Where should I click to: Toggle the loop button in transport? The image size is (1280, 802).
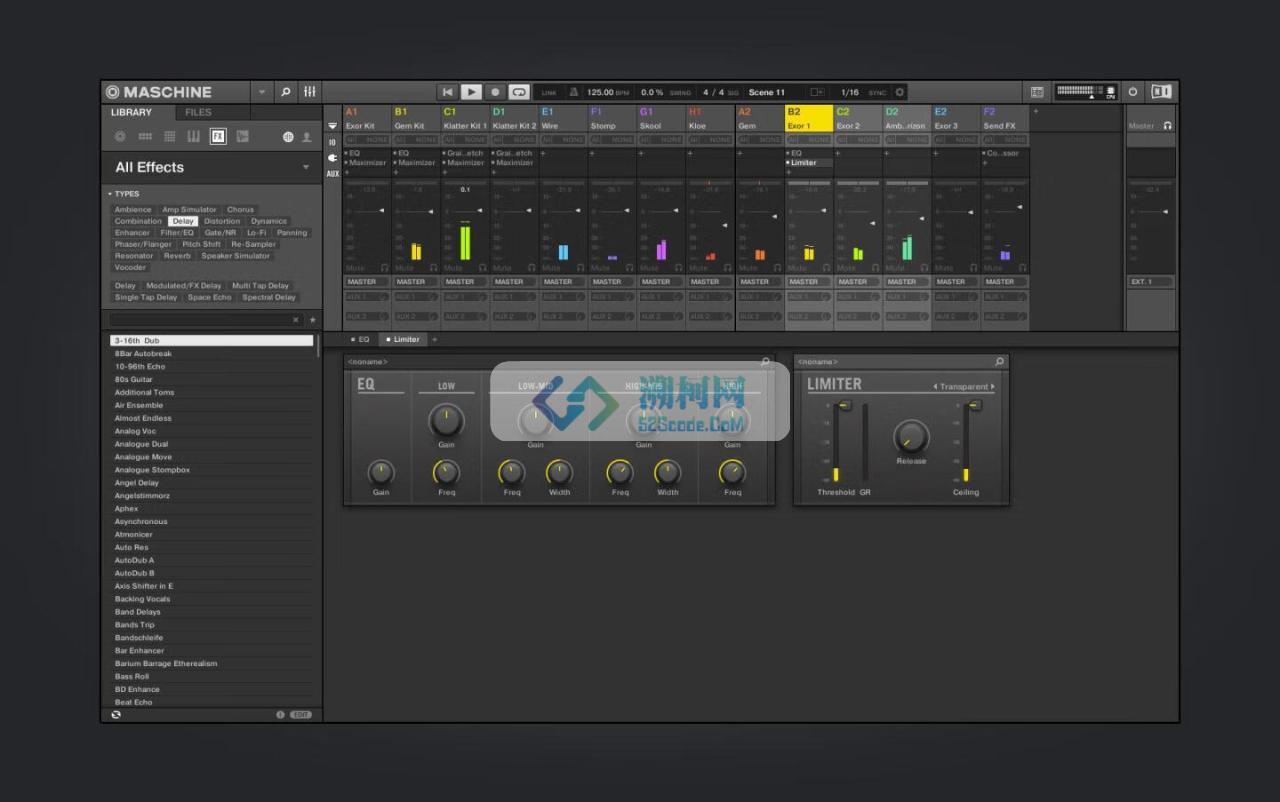click(519, 92)
